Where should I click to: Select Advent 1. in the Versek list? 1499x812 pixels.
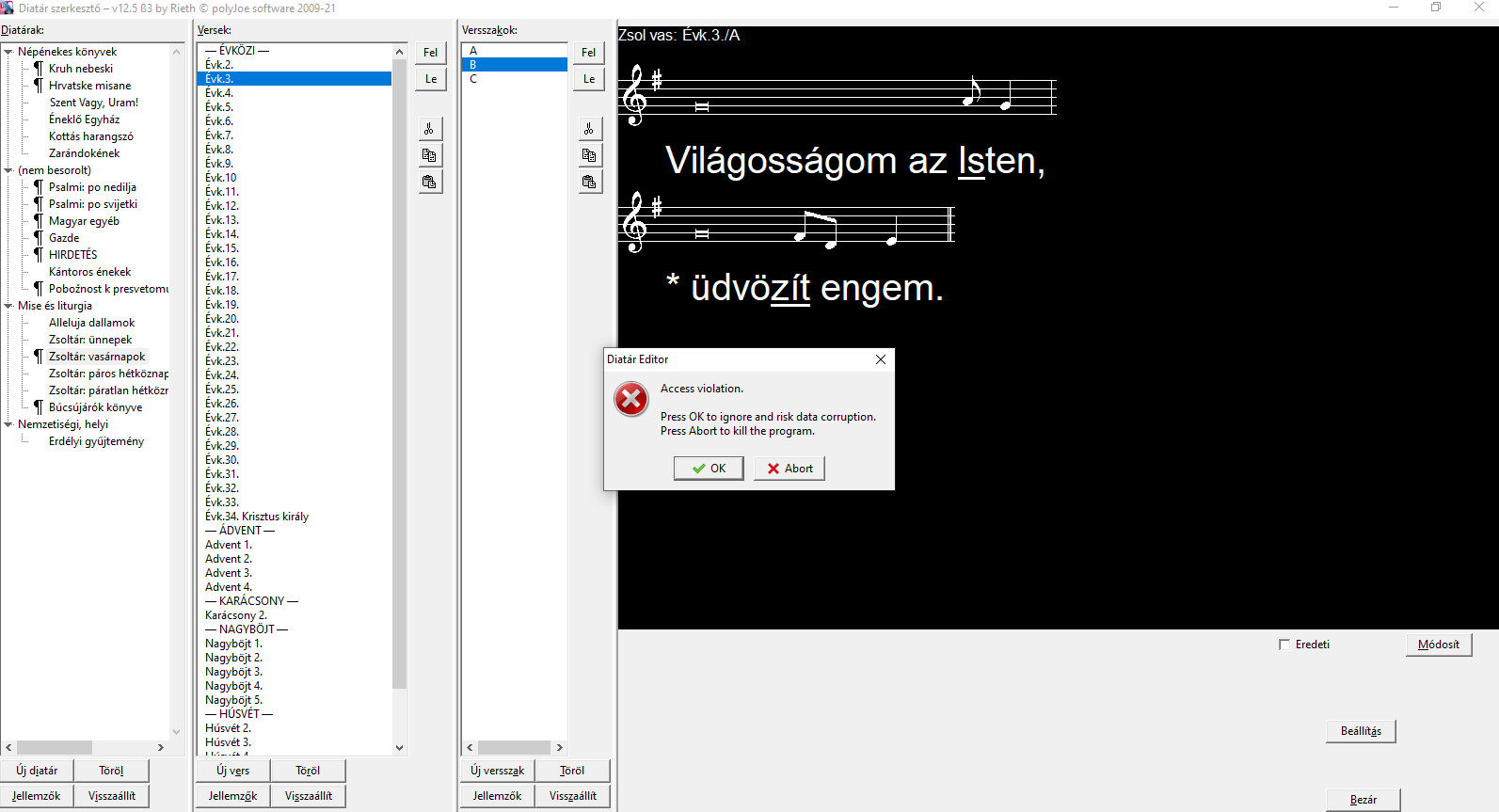point(229,545)
